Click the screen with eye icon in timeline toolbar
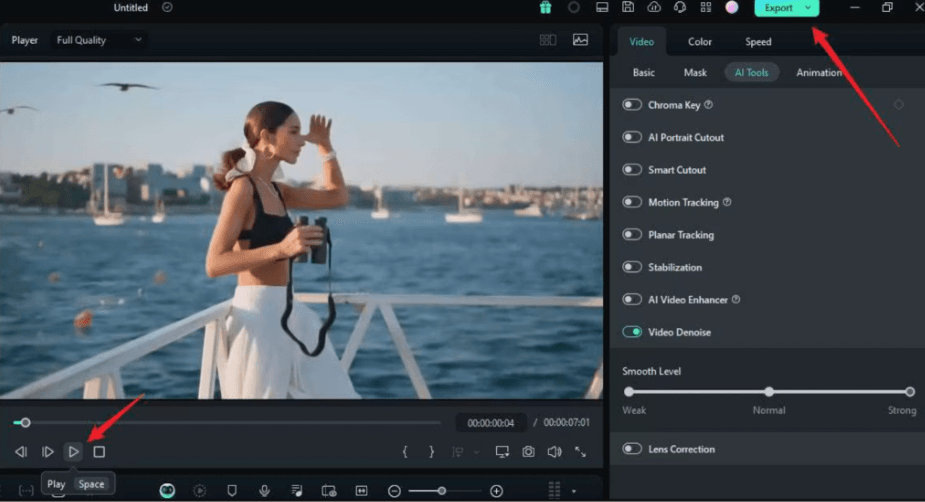Image resolution: width=925 pixels, height=502 pixels. 329,491
